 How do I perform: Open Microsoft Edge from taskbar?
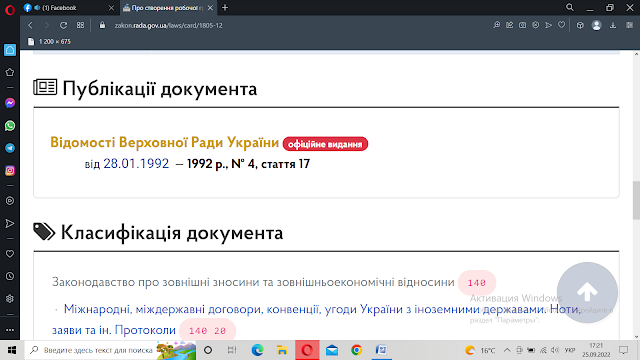point(258,350)
